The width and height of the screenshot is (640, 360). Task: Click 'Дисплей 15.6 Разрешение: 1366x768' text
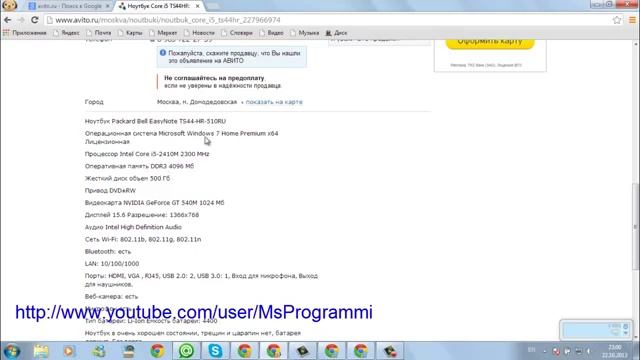point(142,215)
